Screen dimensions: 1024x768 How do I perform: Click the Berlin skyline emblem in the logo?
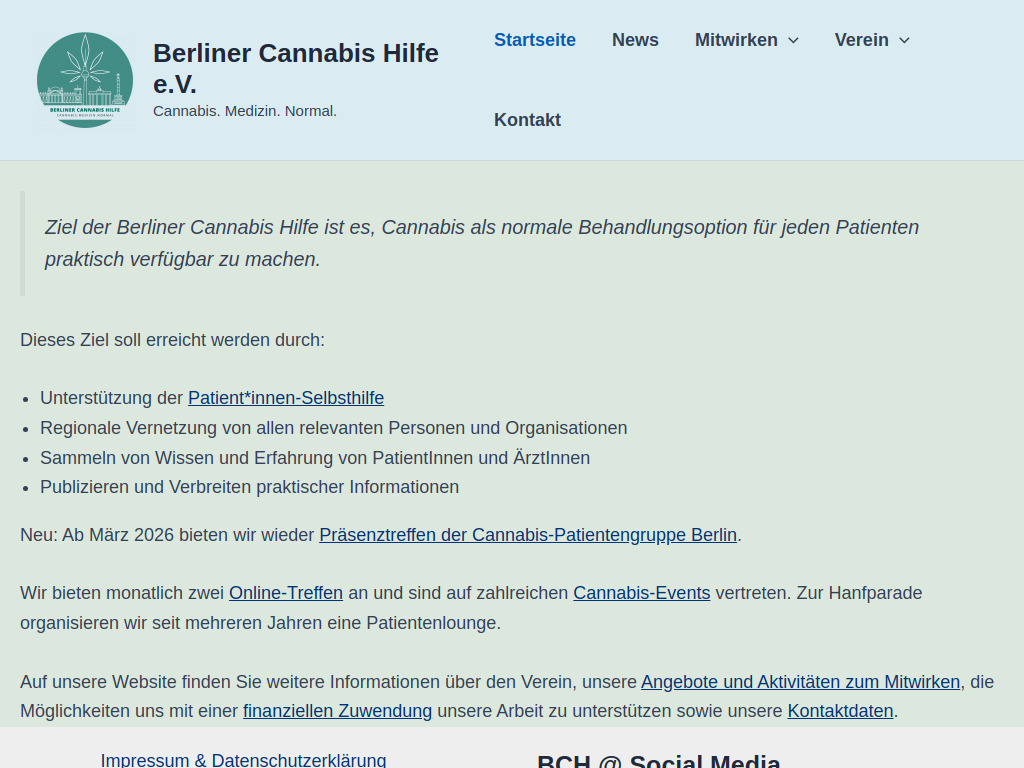click(x=85, y=95)
